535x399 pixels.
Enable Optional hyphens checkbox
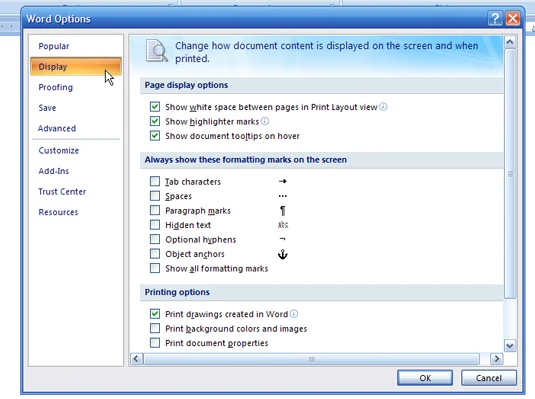pos(155,239)
